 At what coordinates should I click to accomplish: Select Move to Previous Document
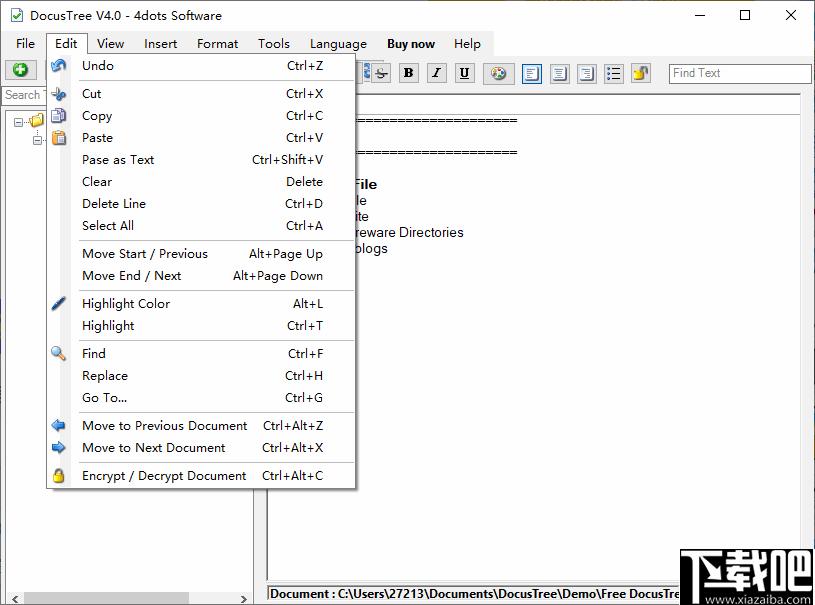click(201, 426)
